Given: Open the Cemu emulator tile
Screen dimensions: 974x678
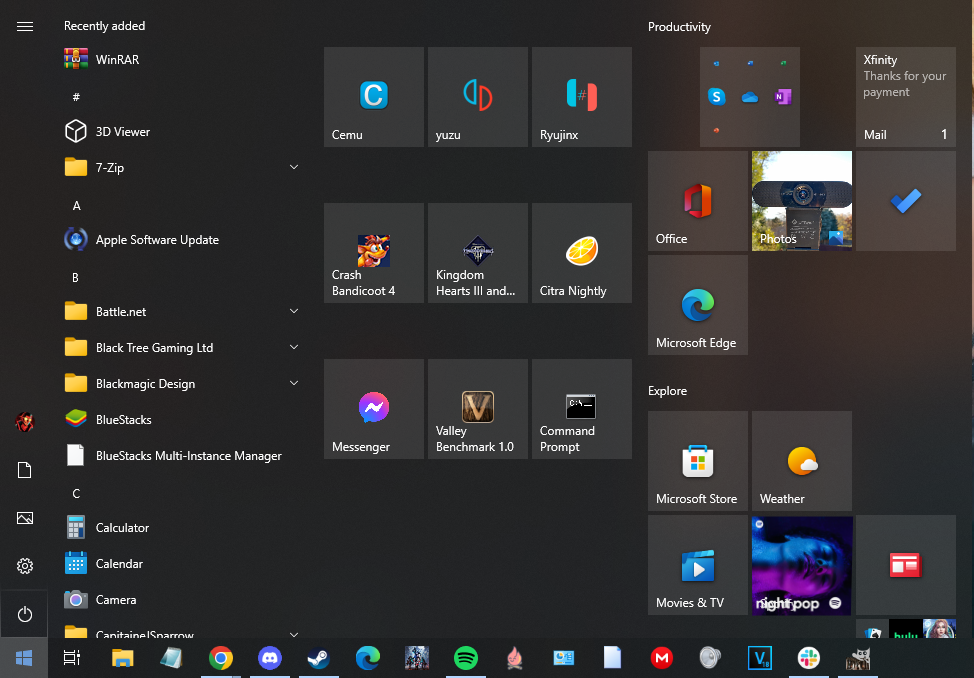Looking at the screenshot, I should point(373,97).
